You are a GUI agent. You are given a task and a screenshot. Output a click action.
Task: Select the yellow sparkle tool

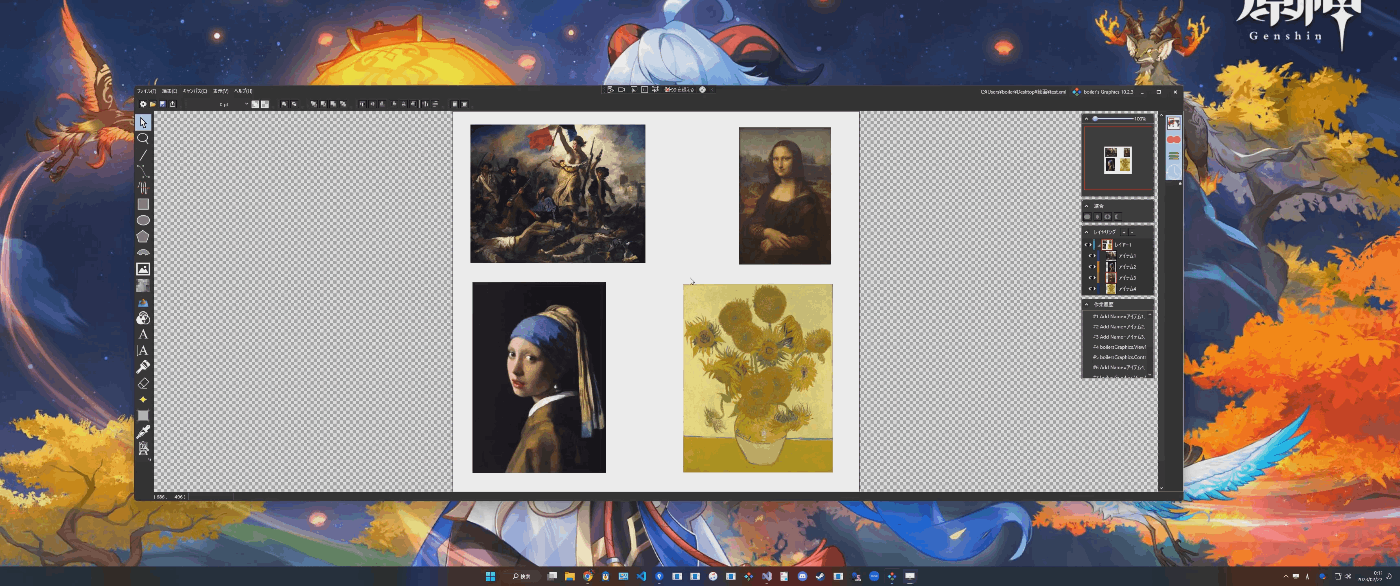click(x=143, y=399)
